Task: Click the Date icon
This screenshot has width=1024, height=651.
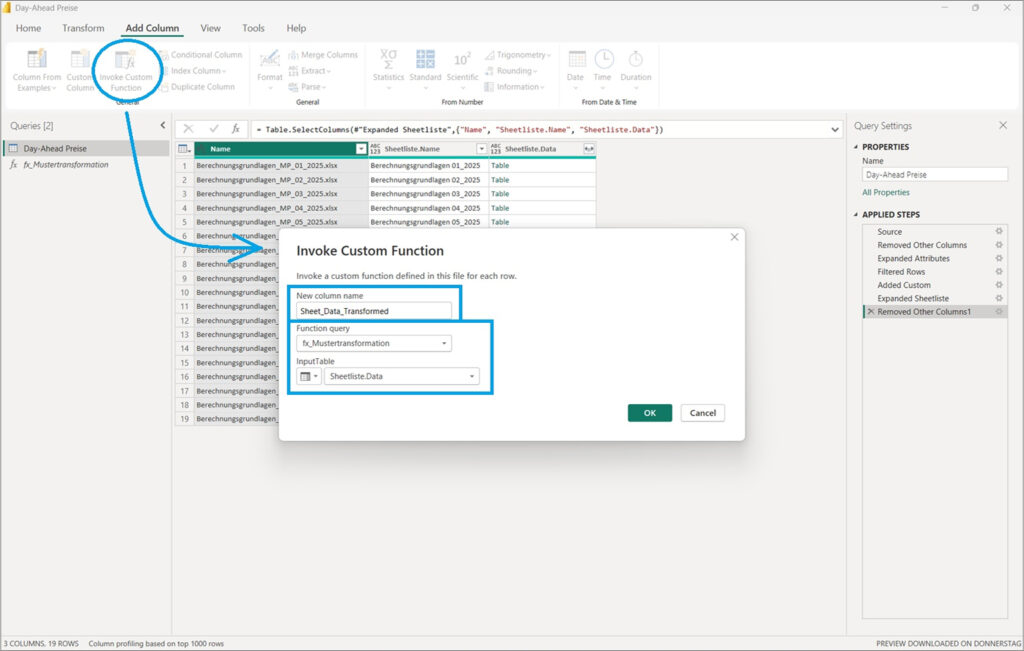Action: point(577,59)
